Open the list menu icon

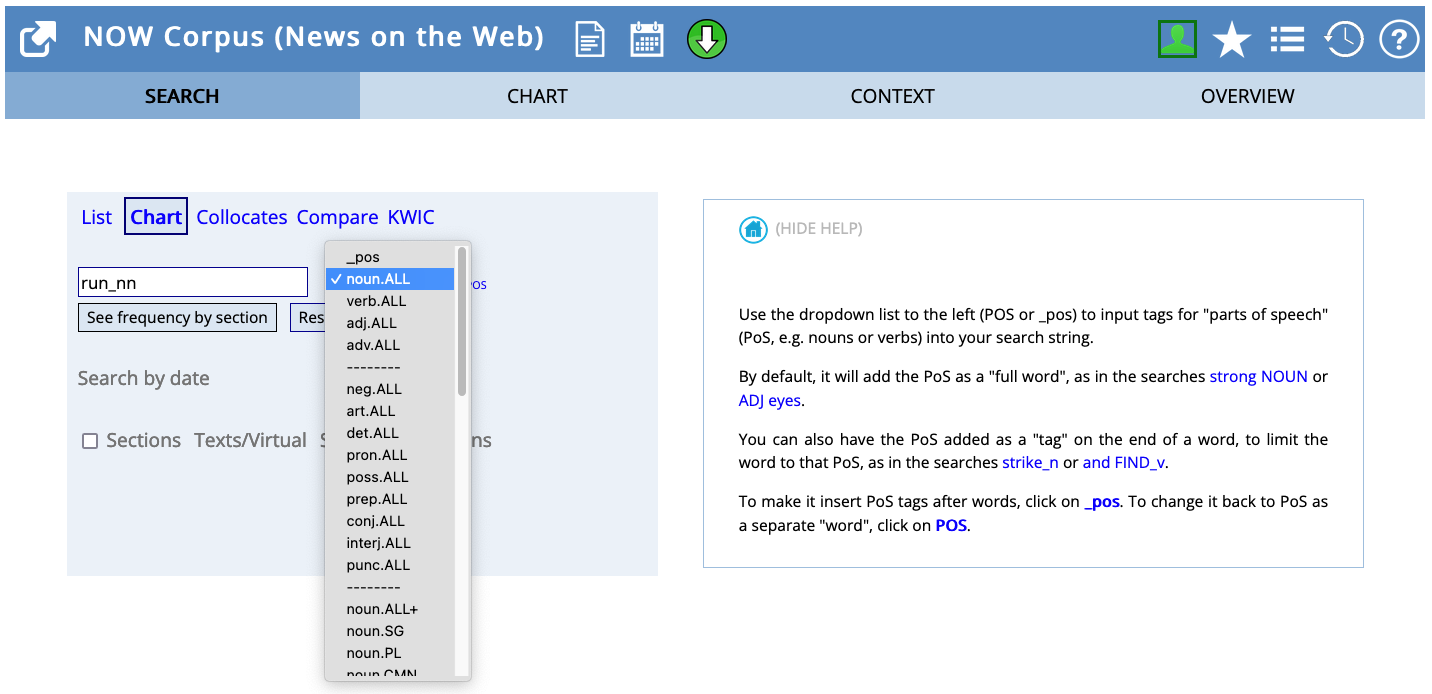tap(1287, 40)
